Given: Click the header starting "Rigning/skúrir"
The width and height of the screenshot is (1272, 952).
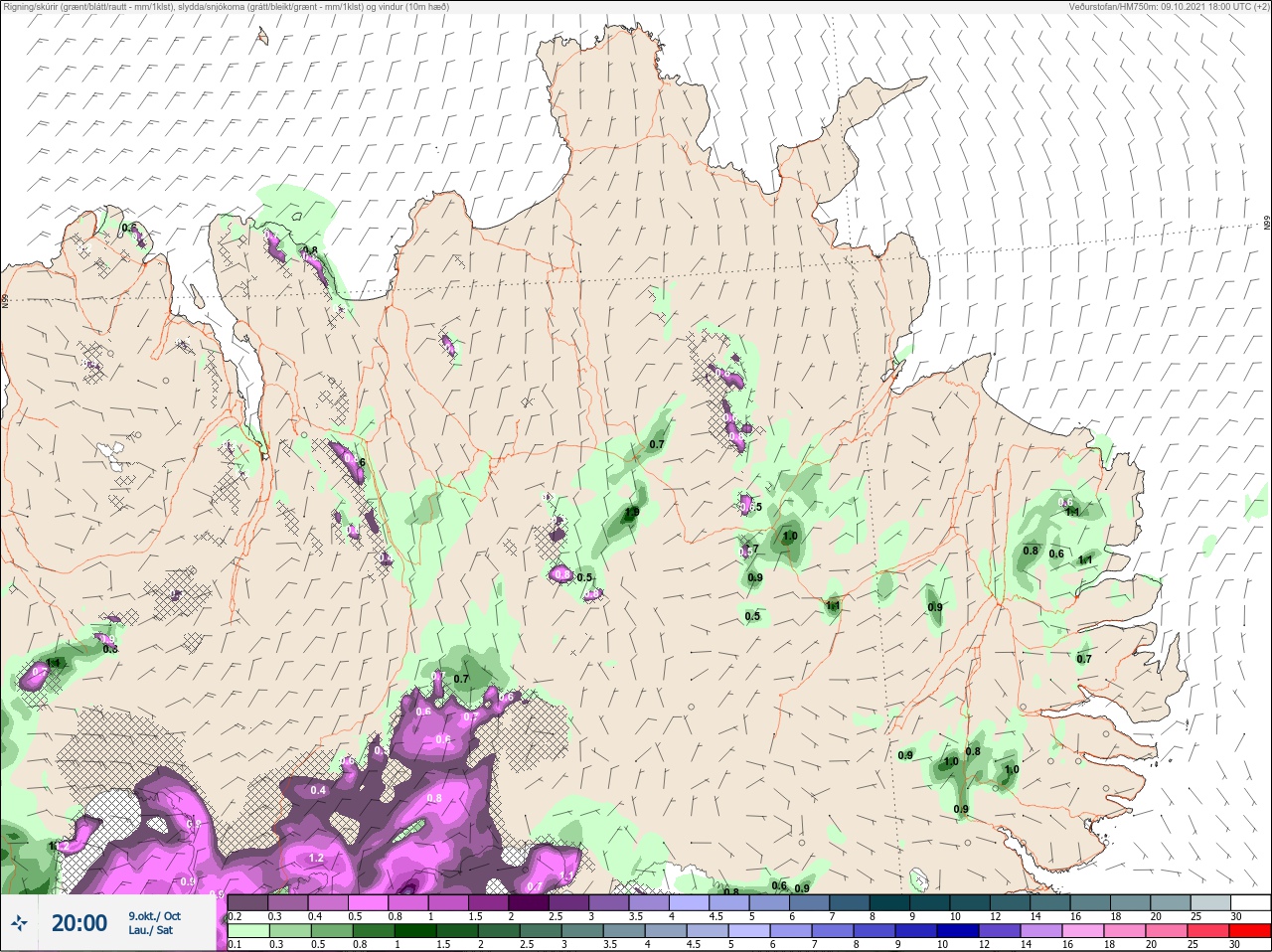Looking at the screenshot, I should 227,7.
